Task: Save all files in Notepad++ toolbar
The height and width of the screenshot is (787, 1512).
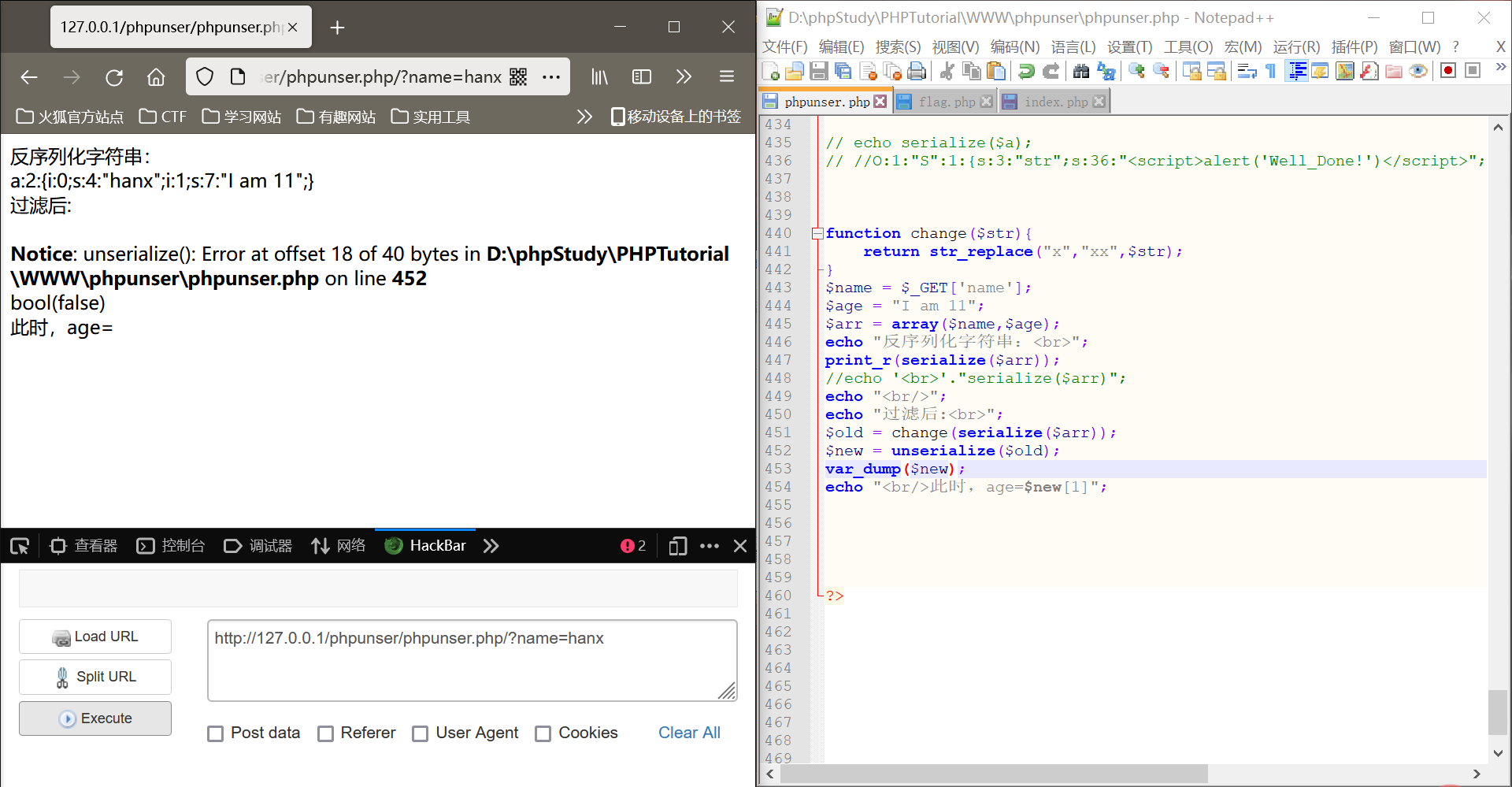Action: [x=843, y=72]
